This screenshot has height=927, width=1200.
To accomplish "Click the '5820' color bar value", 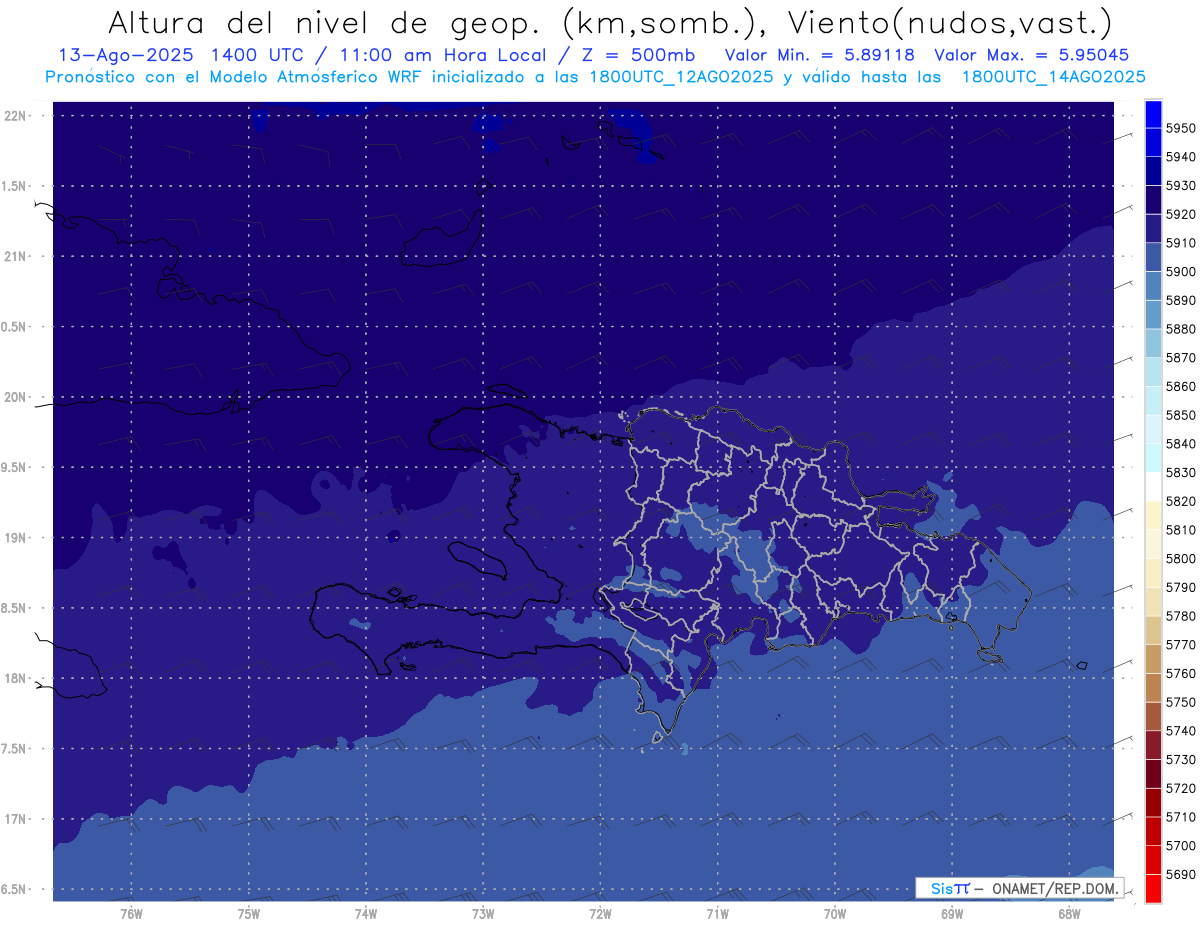I will tap(1182, 501).
